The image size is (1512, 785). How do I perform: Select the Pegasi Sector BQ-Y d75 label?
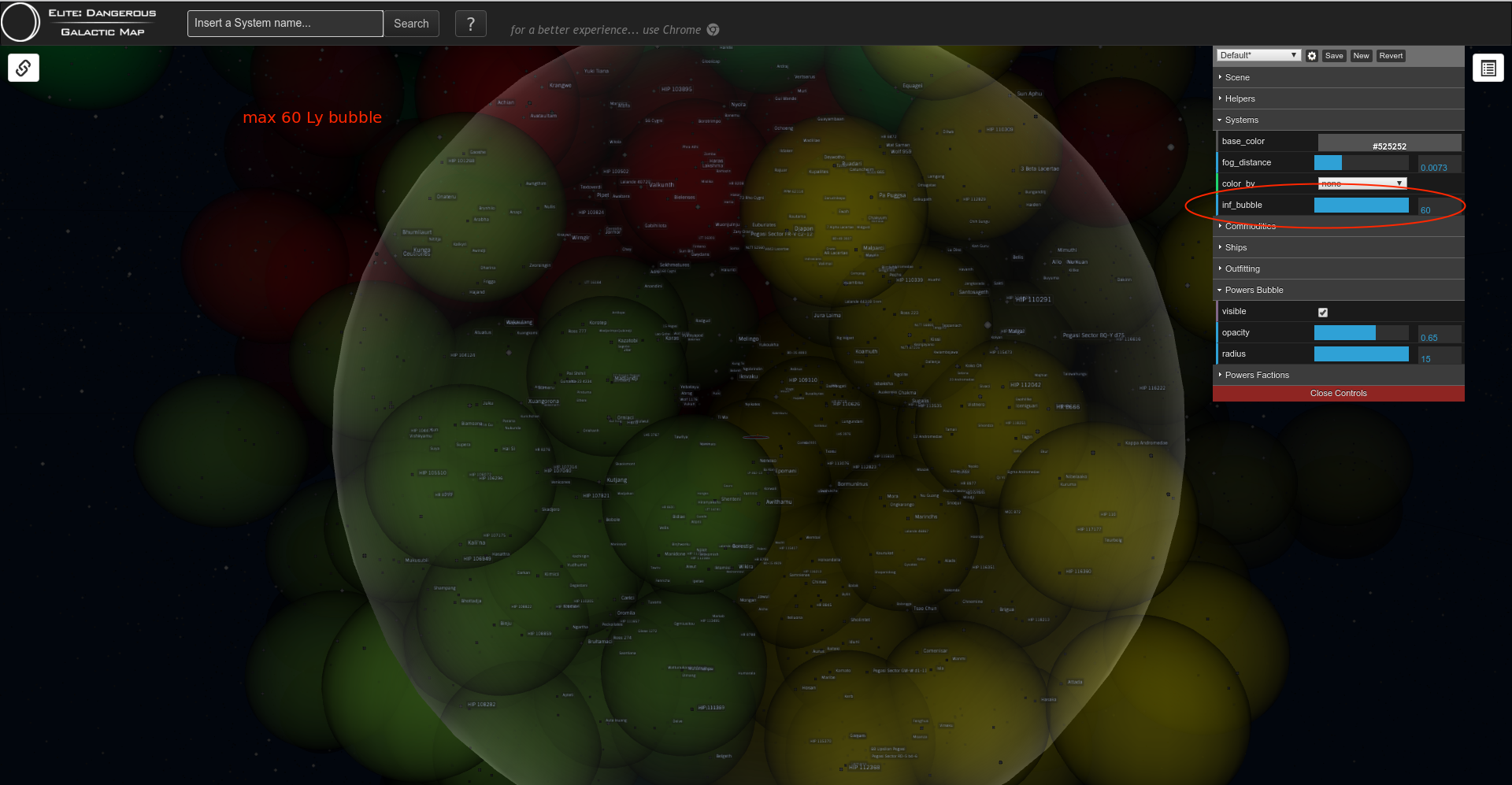coord(1094,335)
